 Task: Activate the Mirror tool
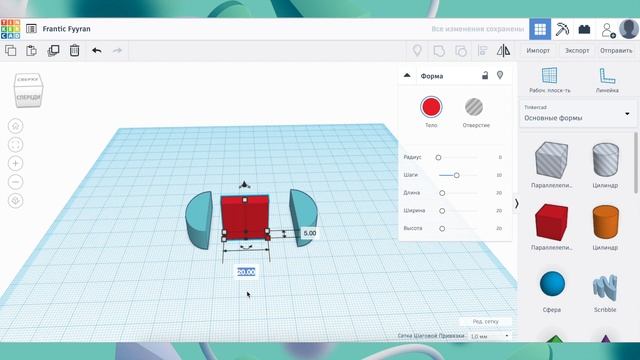[503, 51]
